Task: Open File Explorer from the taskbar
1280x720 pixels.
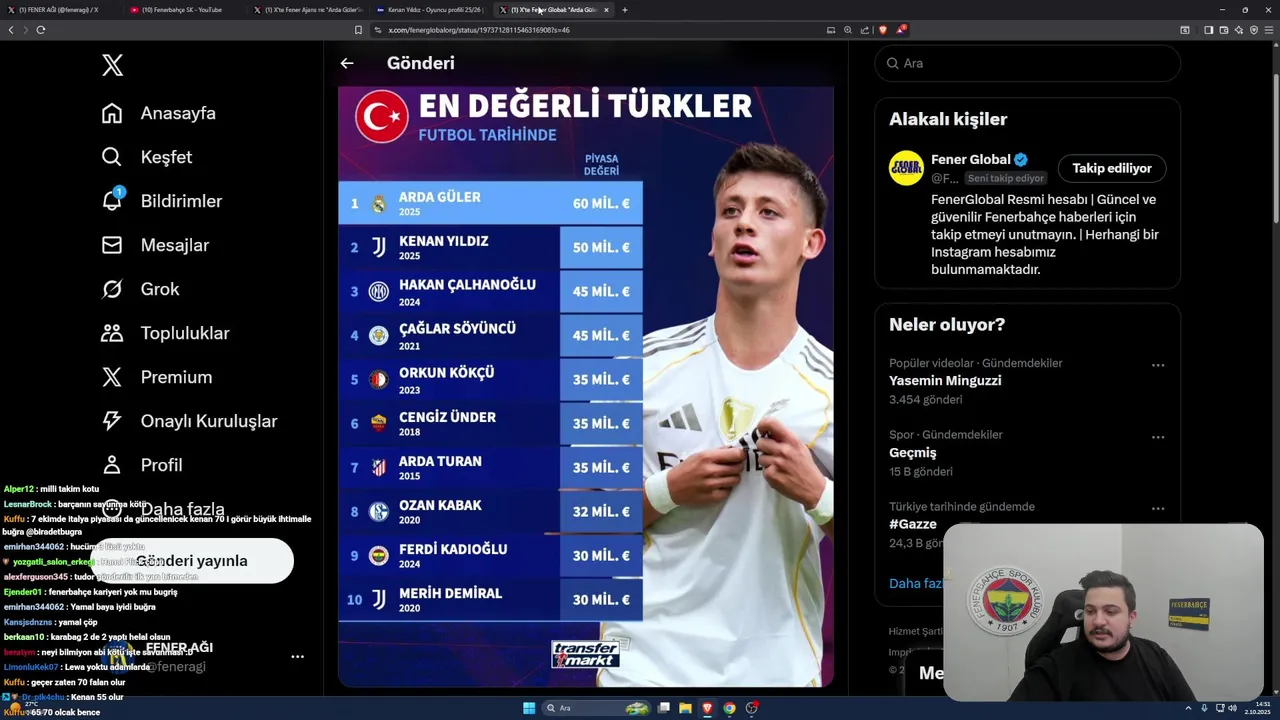Action: 685,708
